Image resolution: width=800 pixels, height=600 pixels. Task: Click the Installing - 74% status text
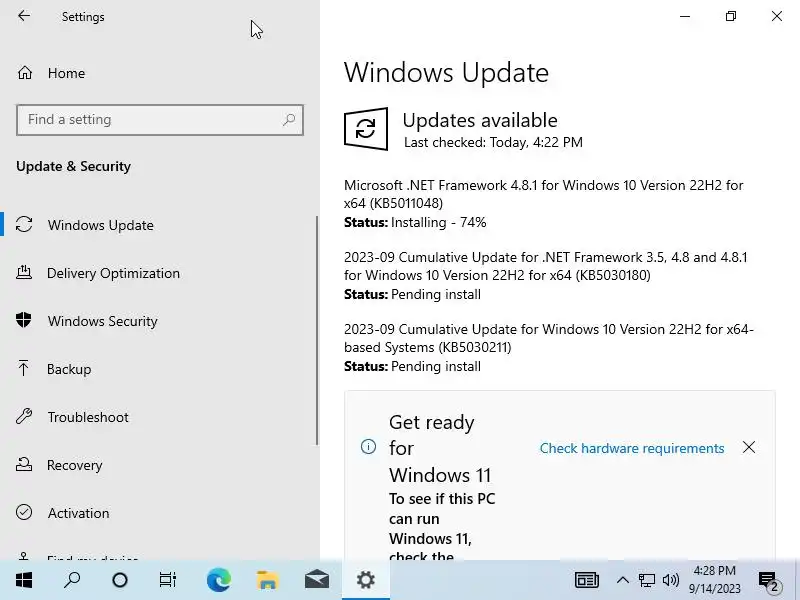click(x=438, y=222)
